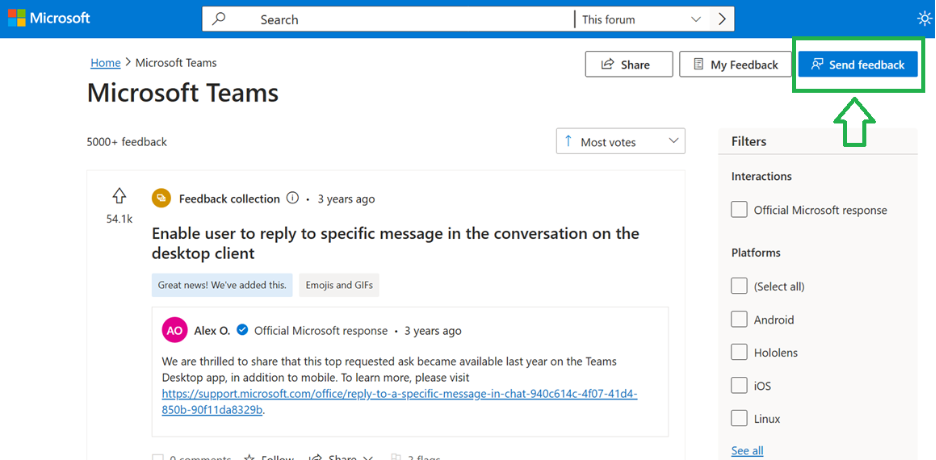Click the 54.1k vote count
This screenshot has width=936, height=460.
[x=119, y=219]
